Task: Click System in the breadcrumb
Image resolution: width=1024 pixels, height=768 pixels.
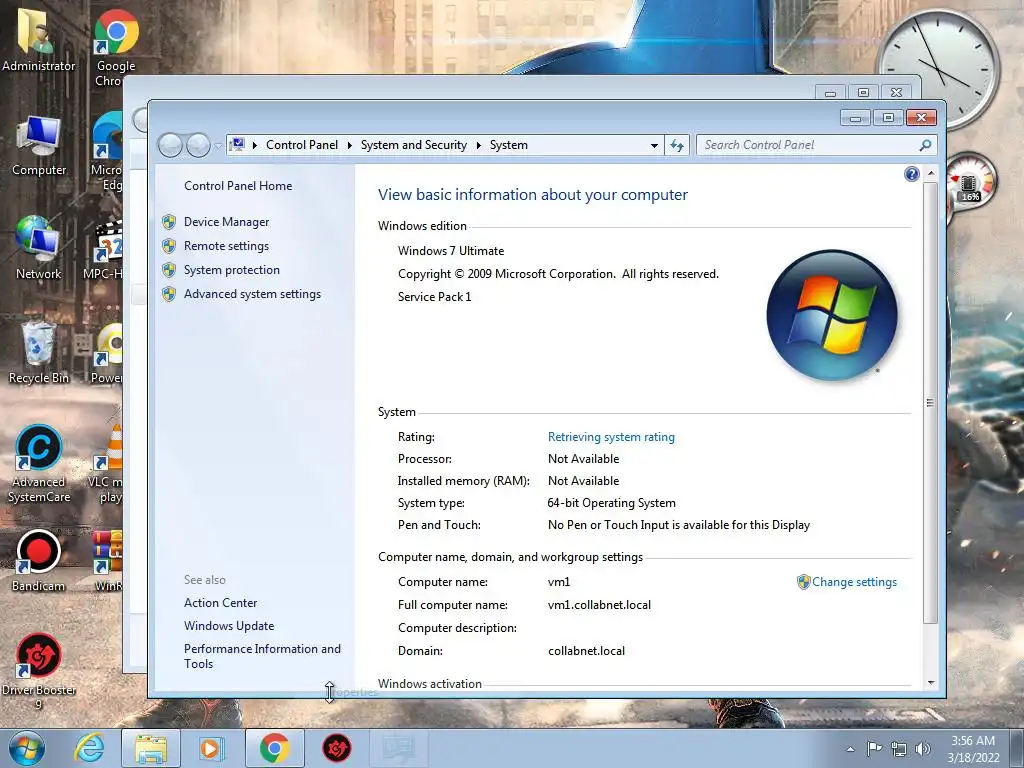Action: (x=508, y=145)
